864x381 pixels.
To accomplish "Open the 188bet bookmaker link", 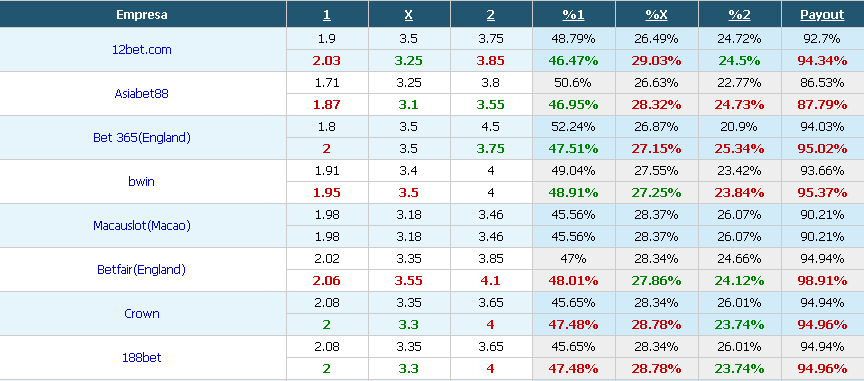I will point(142,358).
